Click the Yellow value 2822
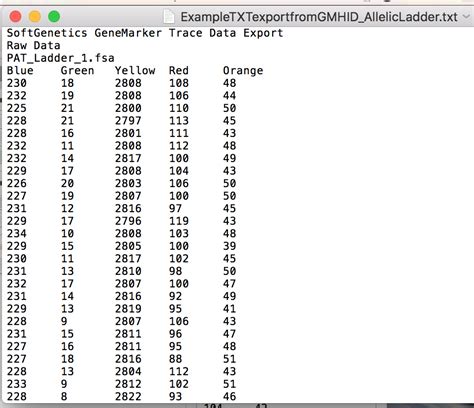Viewport: 474px width, 408px height. point(128,396)
